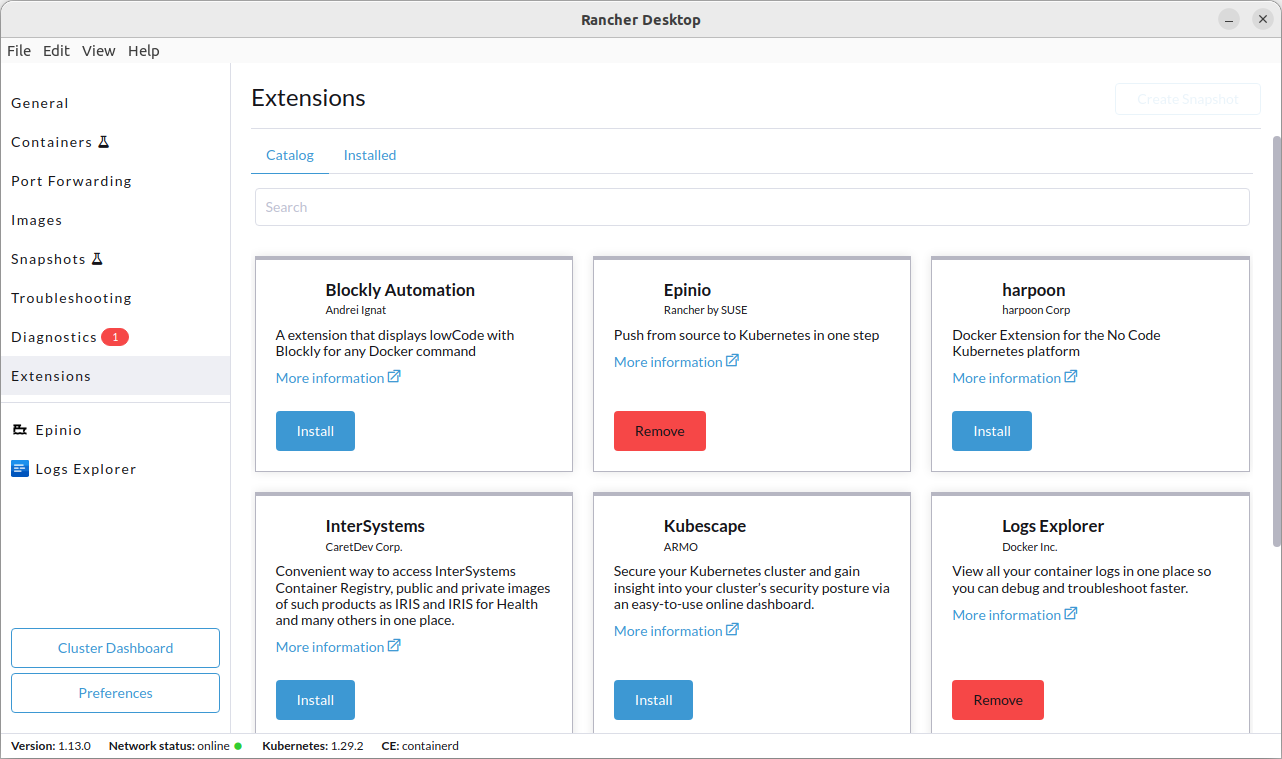Open the Troubleshooting section

click(x=115, y=298)
